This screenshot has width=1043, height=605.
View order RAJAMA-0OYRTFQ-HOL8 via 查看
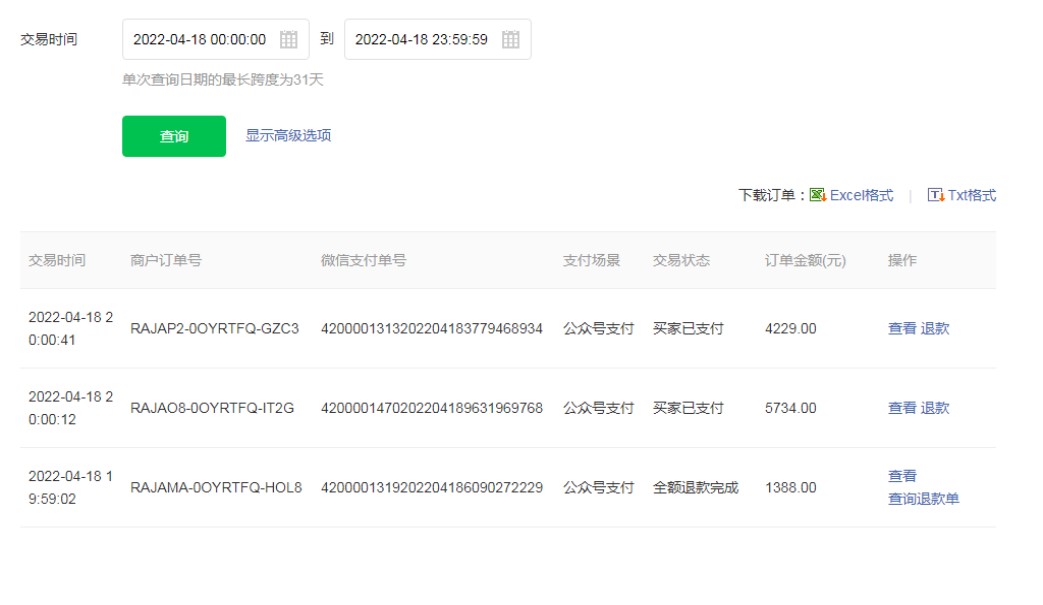point(902,477)
